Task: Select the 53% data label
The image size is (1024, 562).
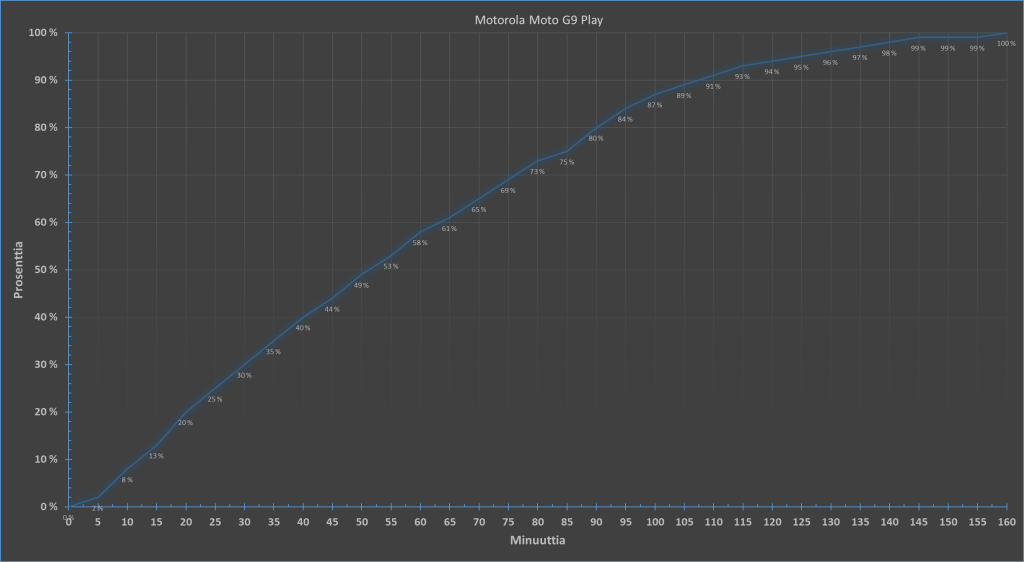Action: 391,266
